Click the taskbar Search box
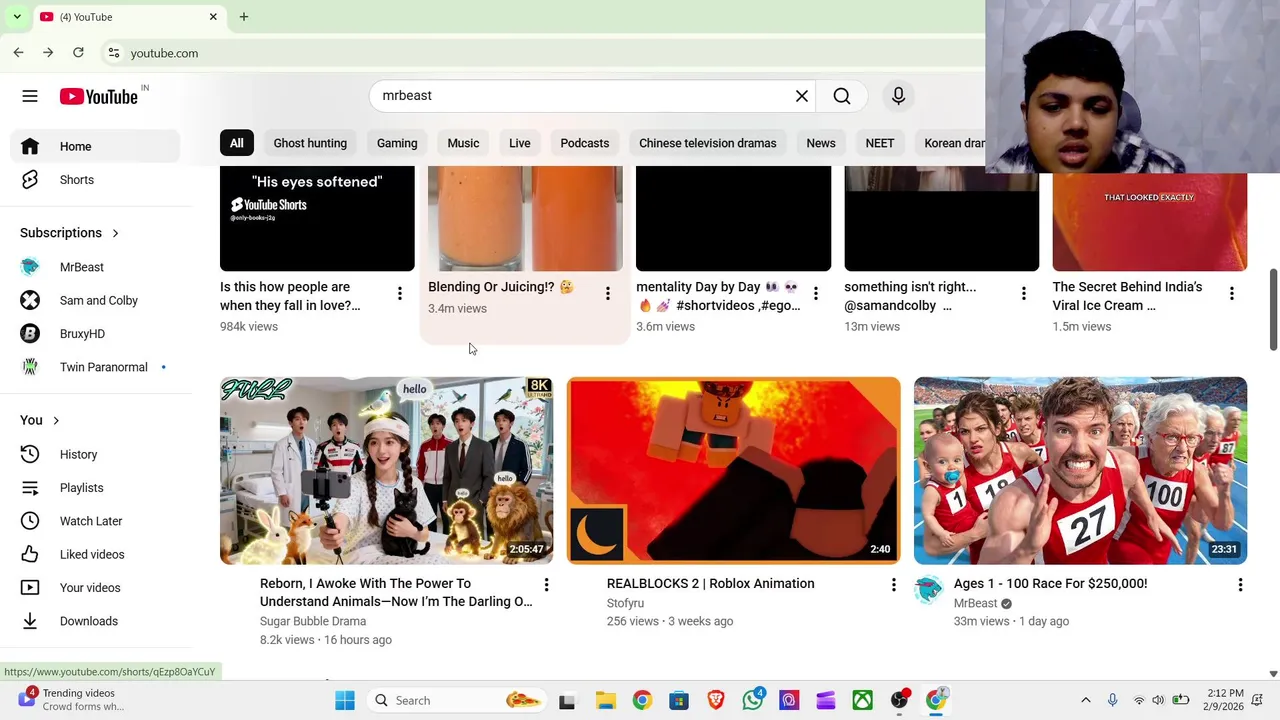The width and height of the screenshot is (1280, 720). (455, 700)
